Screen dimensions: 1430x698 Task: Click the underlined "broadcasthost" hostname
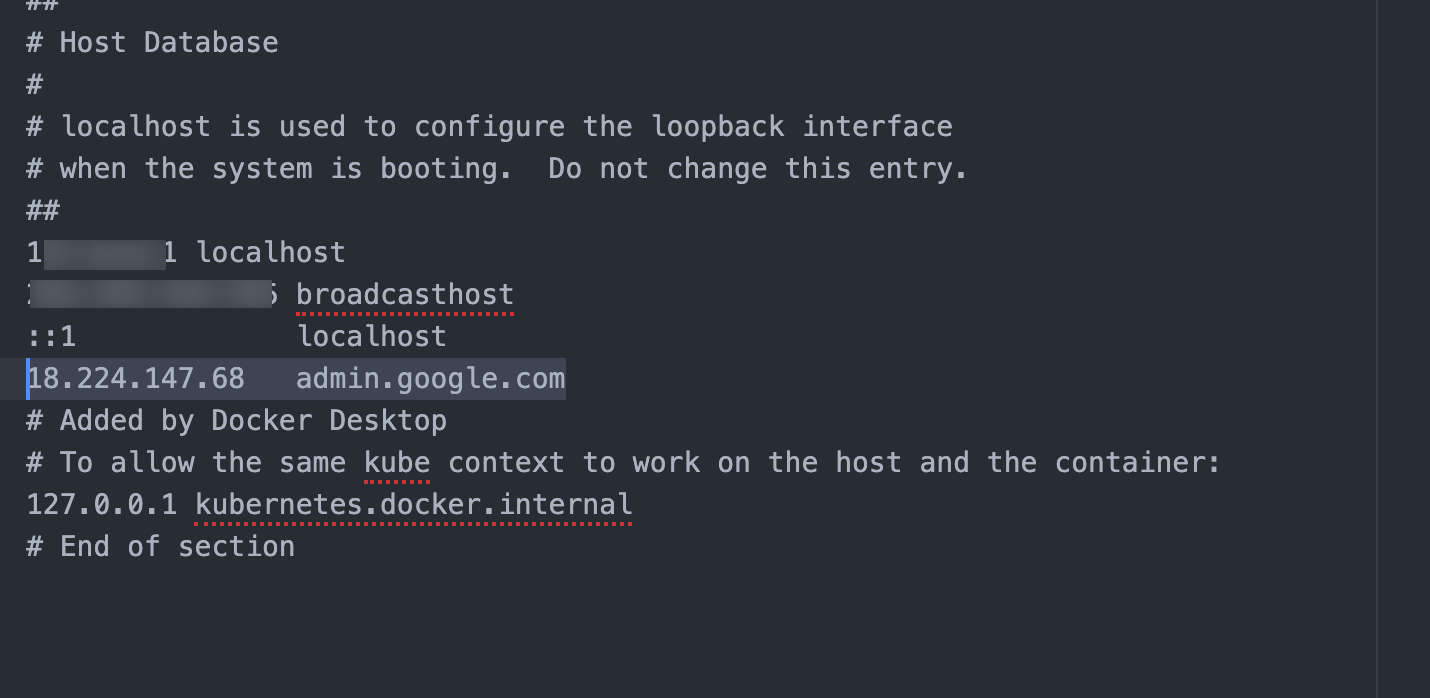[x=405, y=295]
